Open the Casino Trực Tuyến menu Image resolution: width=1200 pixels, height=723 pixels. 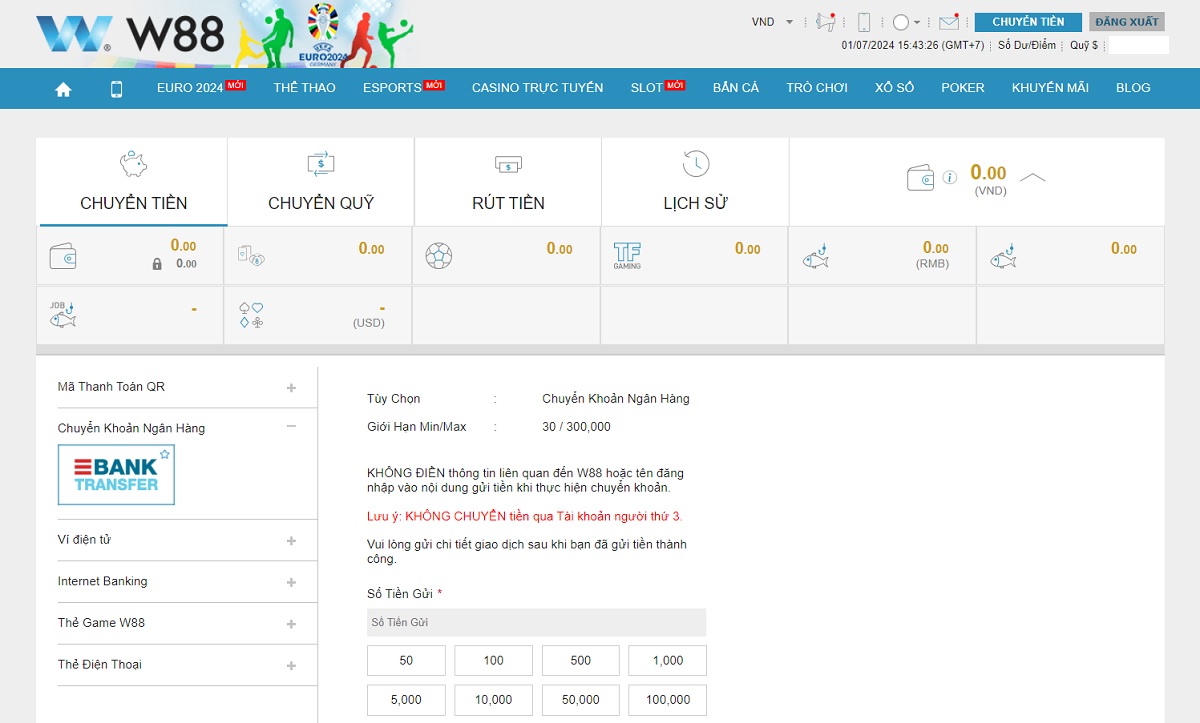coord(537,88)
